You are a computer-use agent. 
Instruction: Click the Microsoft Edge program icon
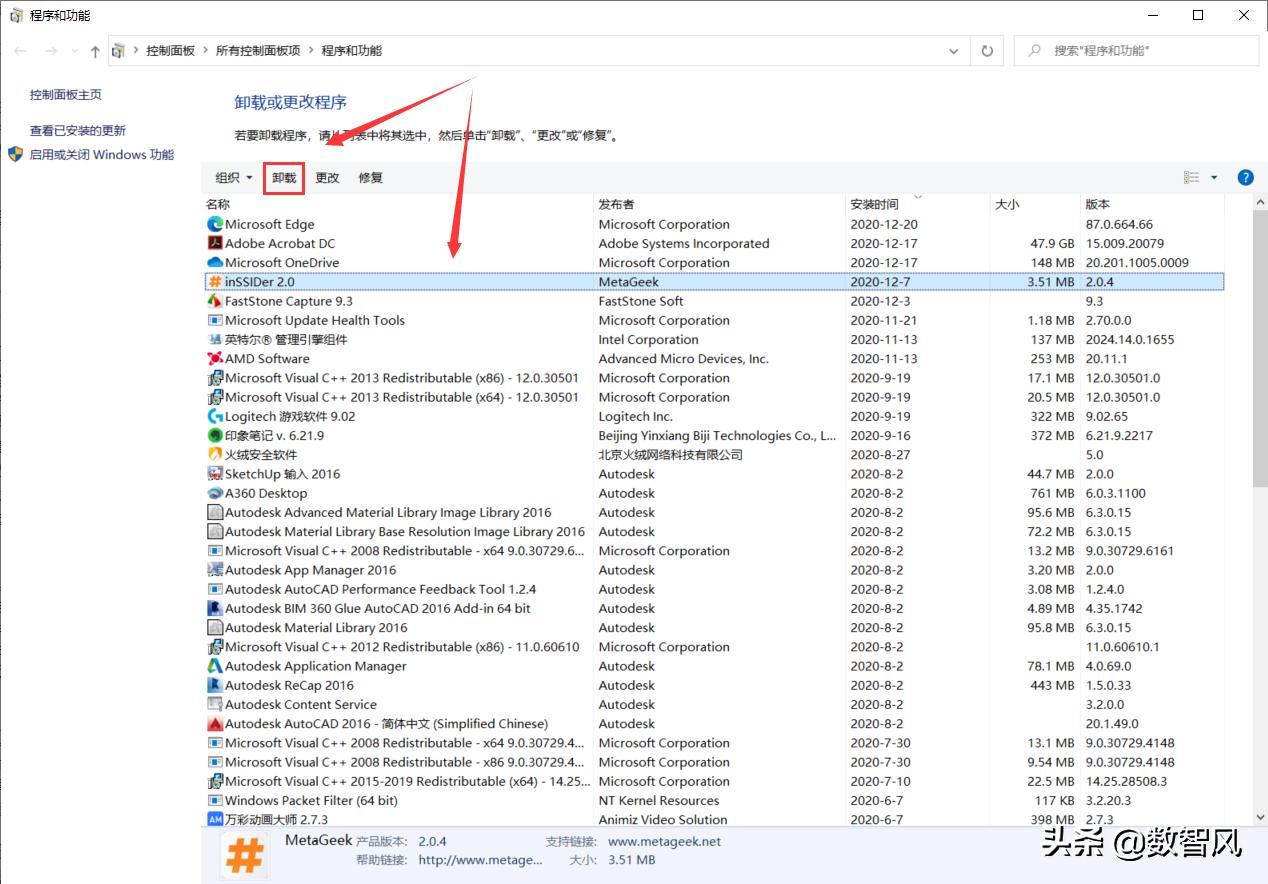pos(215,224)
